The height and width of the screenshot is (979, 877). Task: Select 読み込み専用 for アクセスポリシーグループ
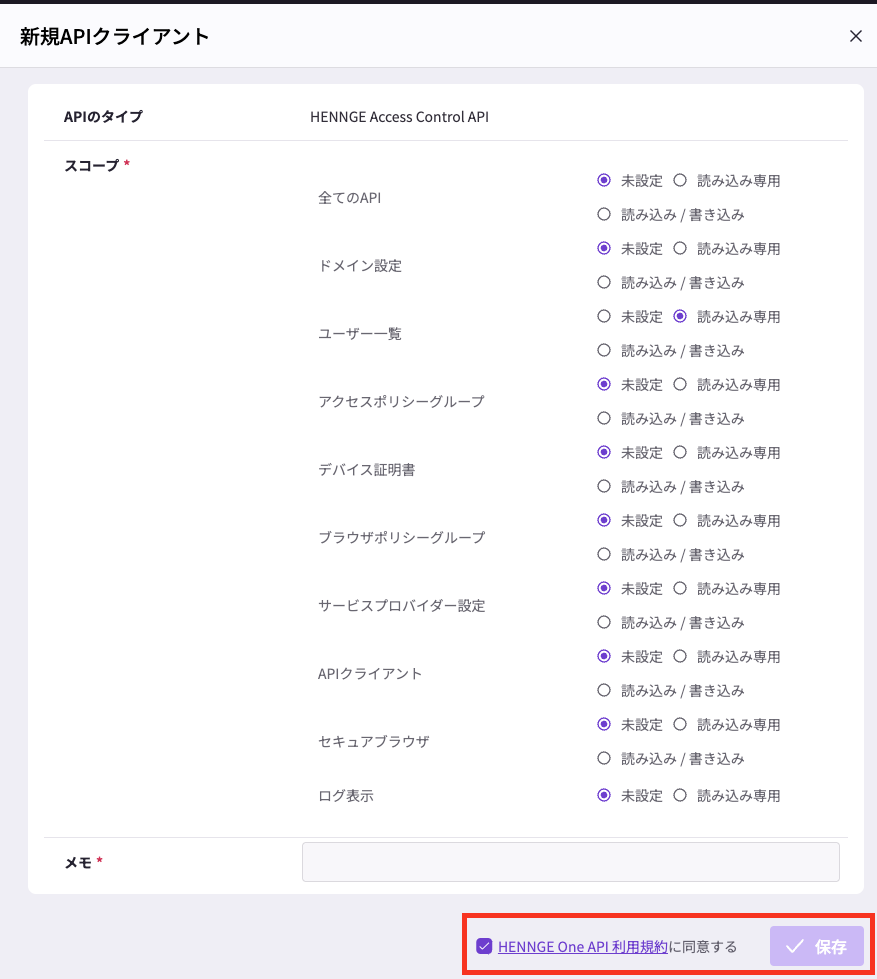[680, 385]
